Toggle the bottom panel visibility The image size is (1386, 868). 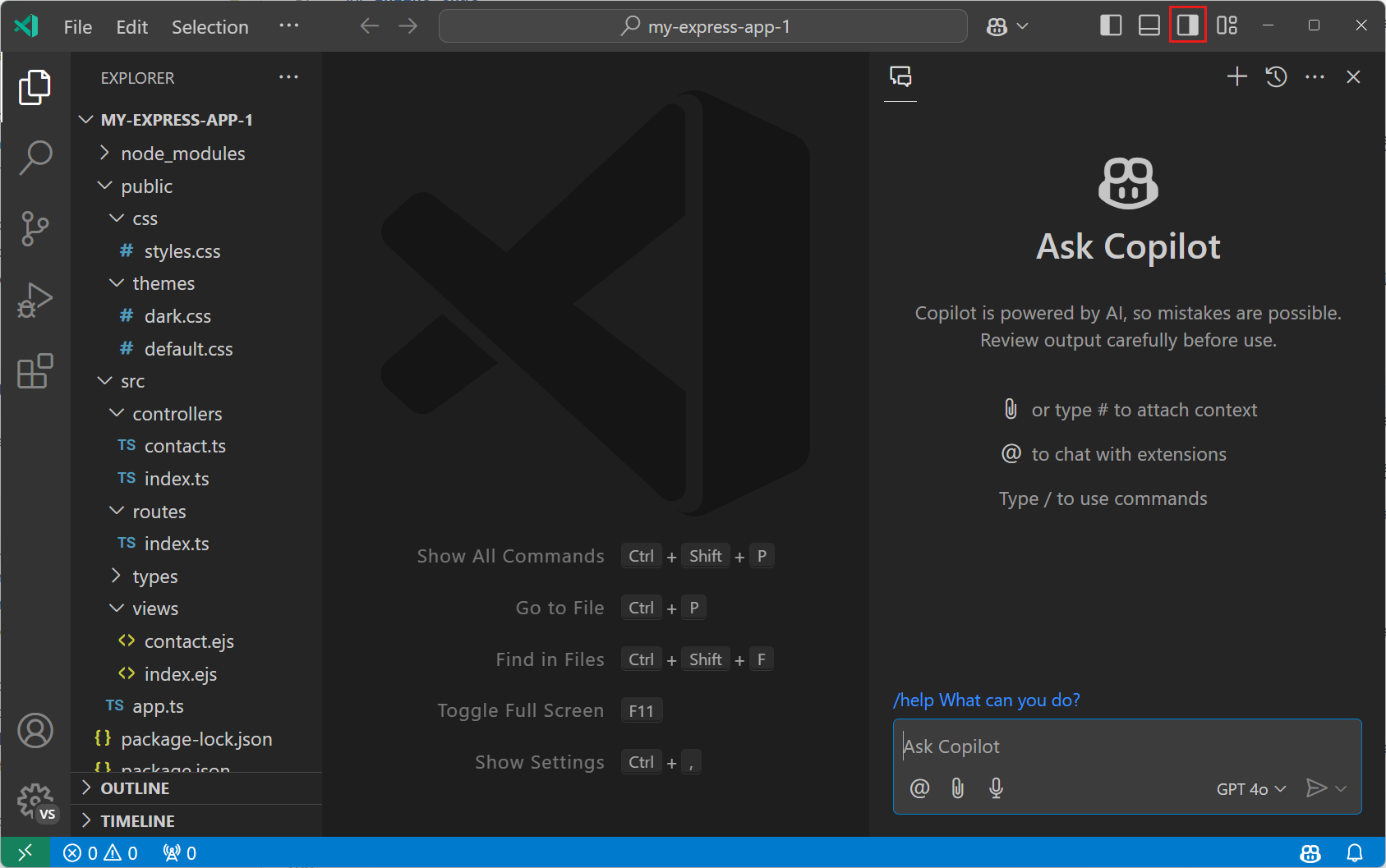pyautogui.click(x=1149, y=26)
